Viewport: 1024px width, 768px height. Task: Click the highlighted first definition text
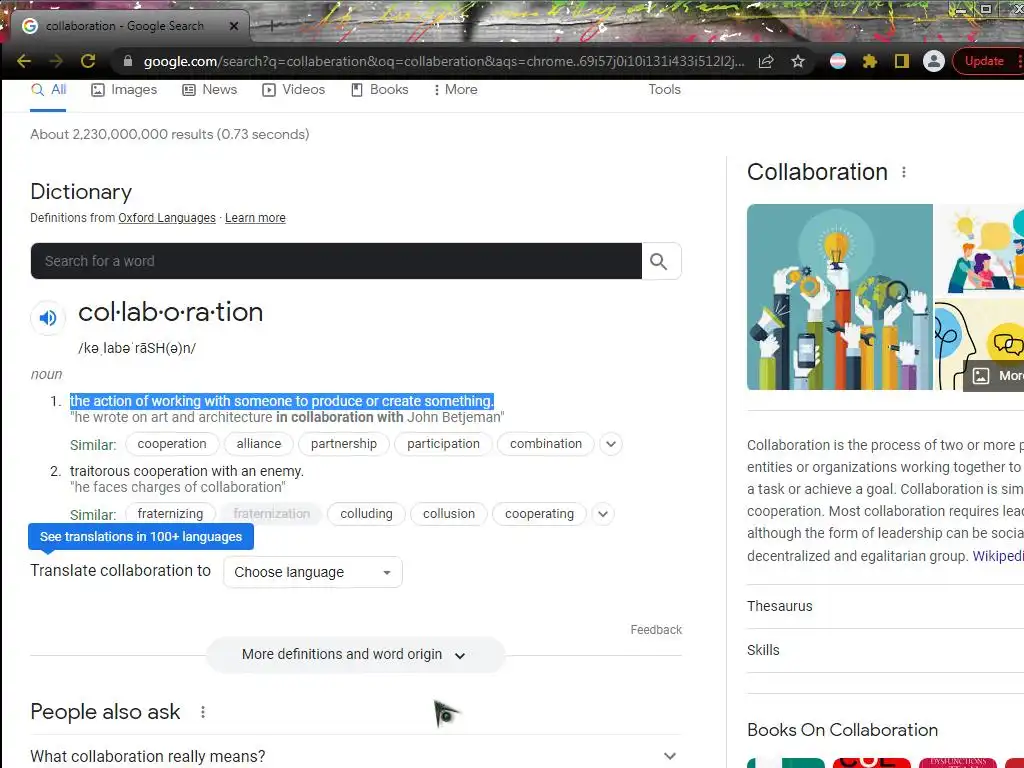(x=281, y=401)
